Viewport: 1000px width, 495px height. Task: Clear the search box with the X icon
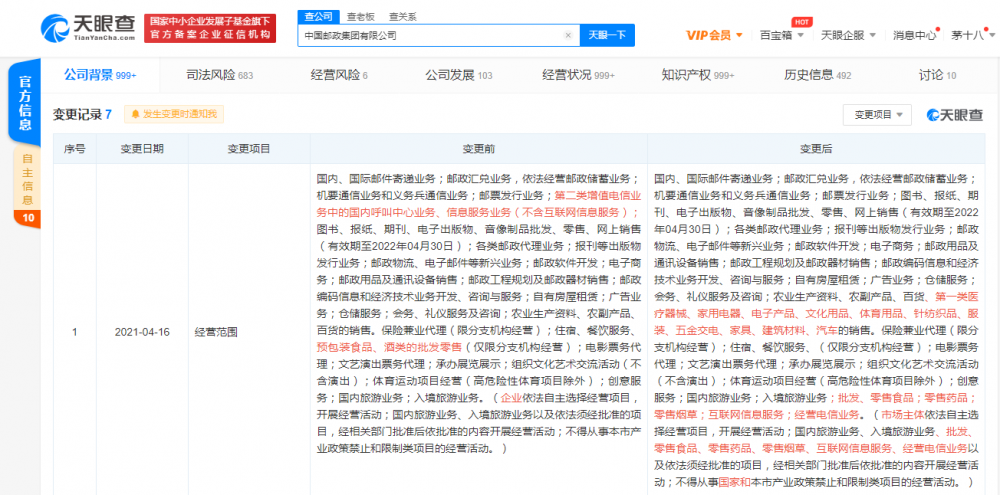(x=568, y=36)
